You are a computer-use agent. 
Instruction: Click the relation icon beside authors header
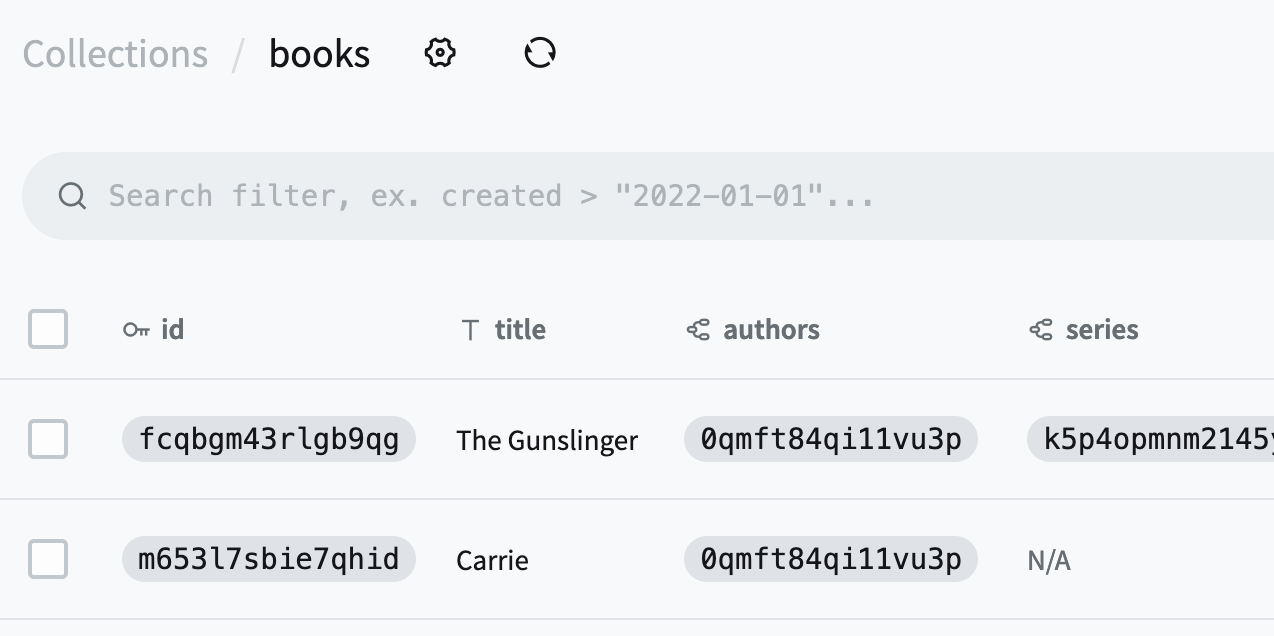point(701,329)
